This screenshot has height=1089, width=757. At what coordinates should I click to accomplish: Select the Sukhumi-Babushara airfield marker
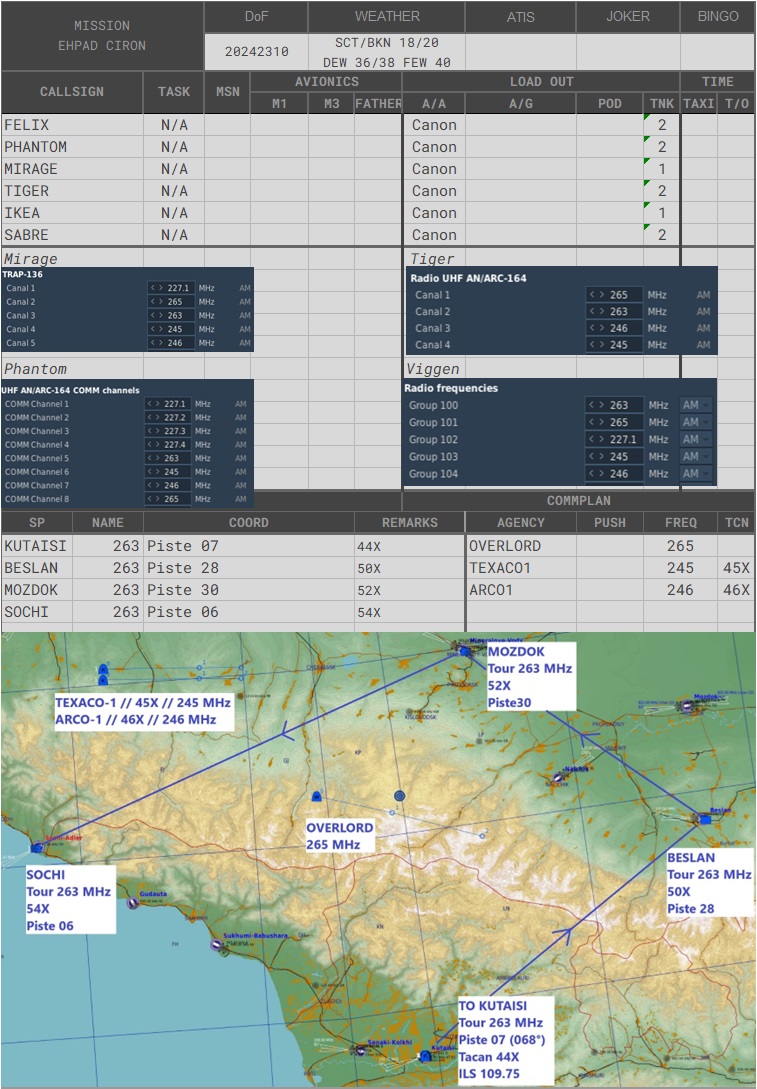coord(216,944)
